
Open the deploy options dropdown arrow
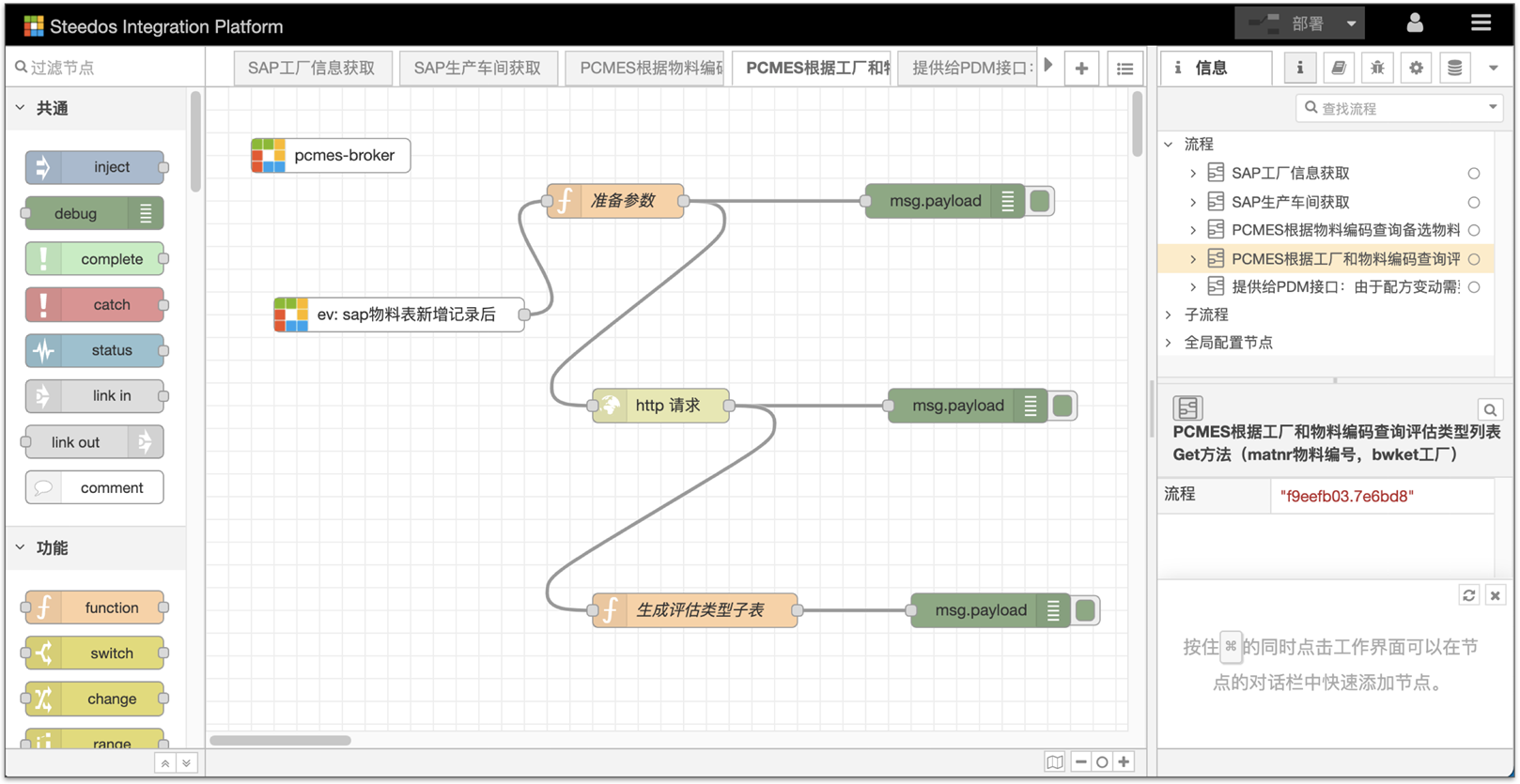coord(1352,23)
